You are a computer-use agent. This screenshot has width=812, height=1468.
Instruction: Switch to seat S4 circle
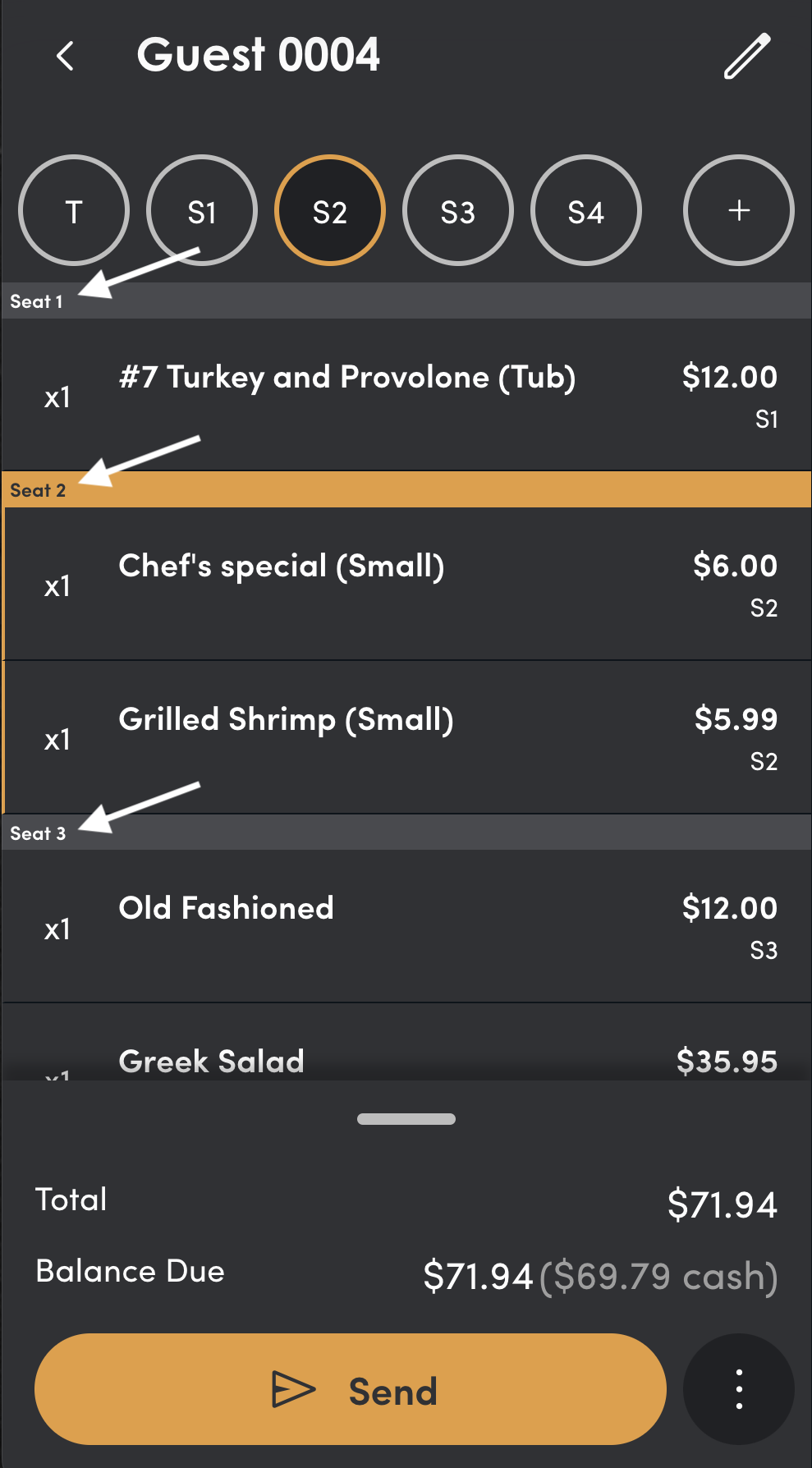(586, 210)
